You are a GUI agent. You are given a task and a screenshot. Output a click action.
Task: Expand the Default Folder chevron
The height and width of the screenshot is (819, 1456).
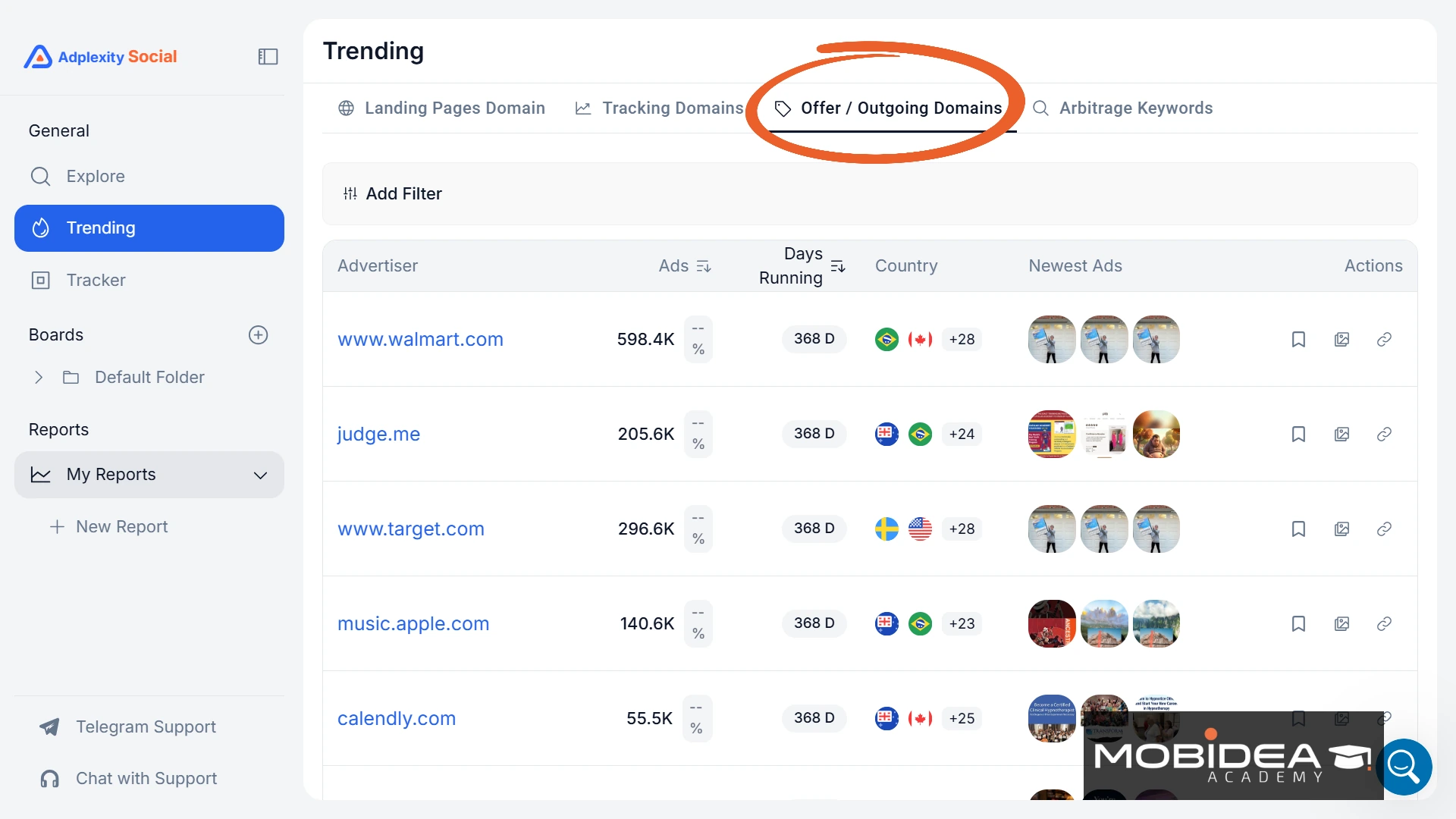39,377
